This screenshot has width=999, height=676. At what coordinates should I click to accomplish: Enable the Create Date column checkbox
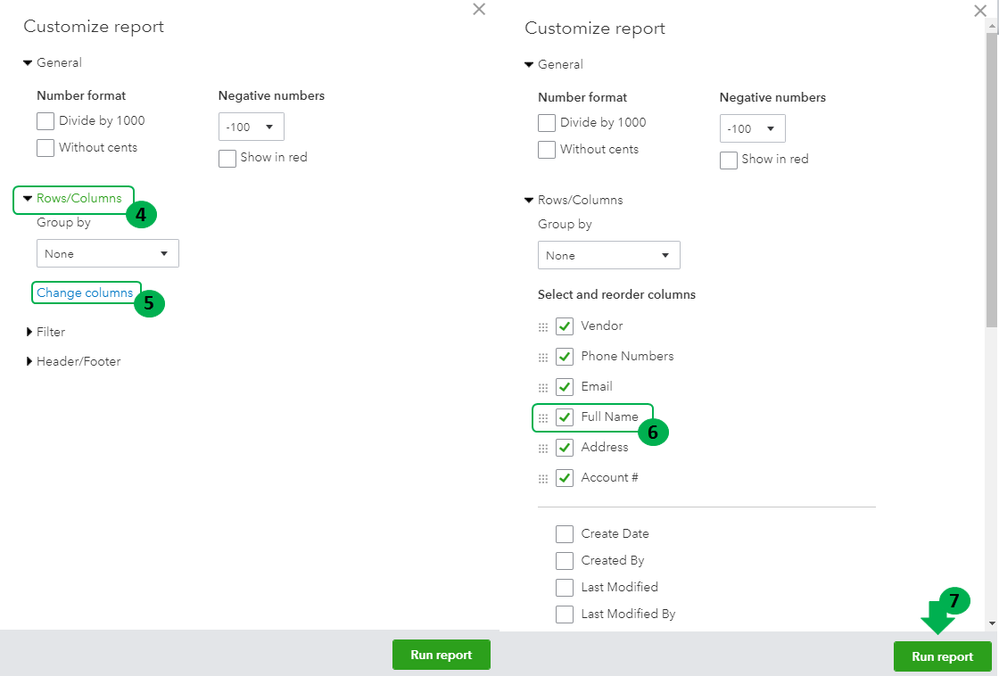click(565, 534)
